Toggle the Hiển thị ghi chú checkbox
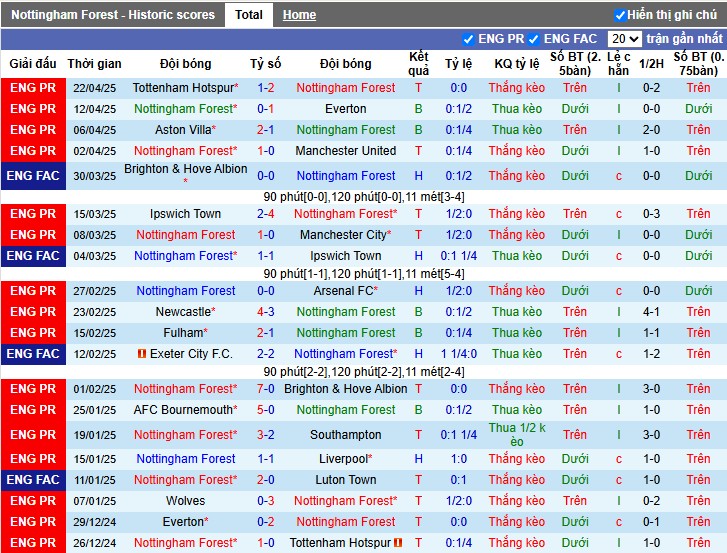727x553 pixels. point(620,15)
